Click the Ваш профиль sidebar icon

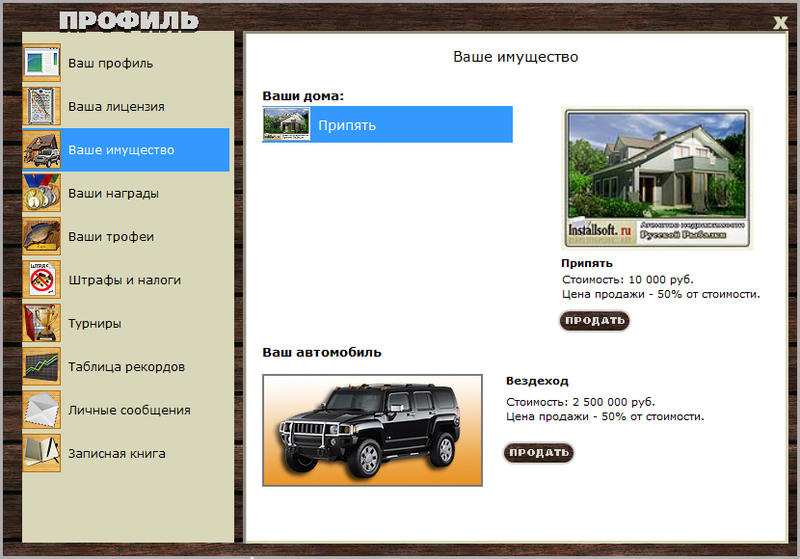pyautogui.click(x=41, y=63)
